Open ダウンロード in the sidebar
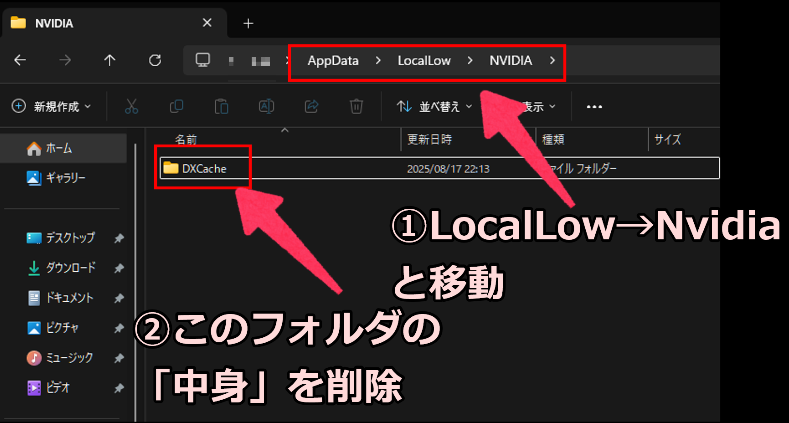The height and width of the screenshot is (423, 789). point(69,268)
